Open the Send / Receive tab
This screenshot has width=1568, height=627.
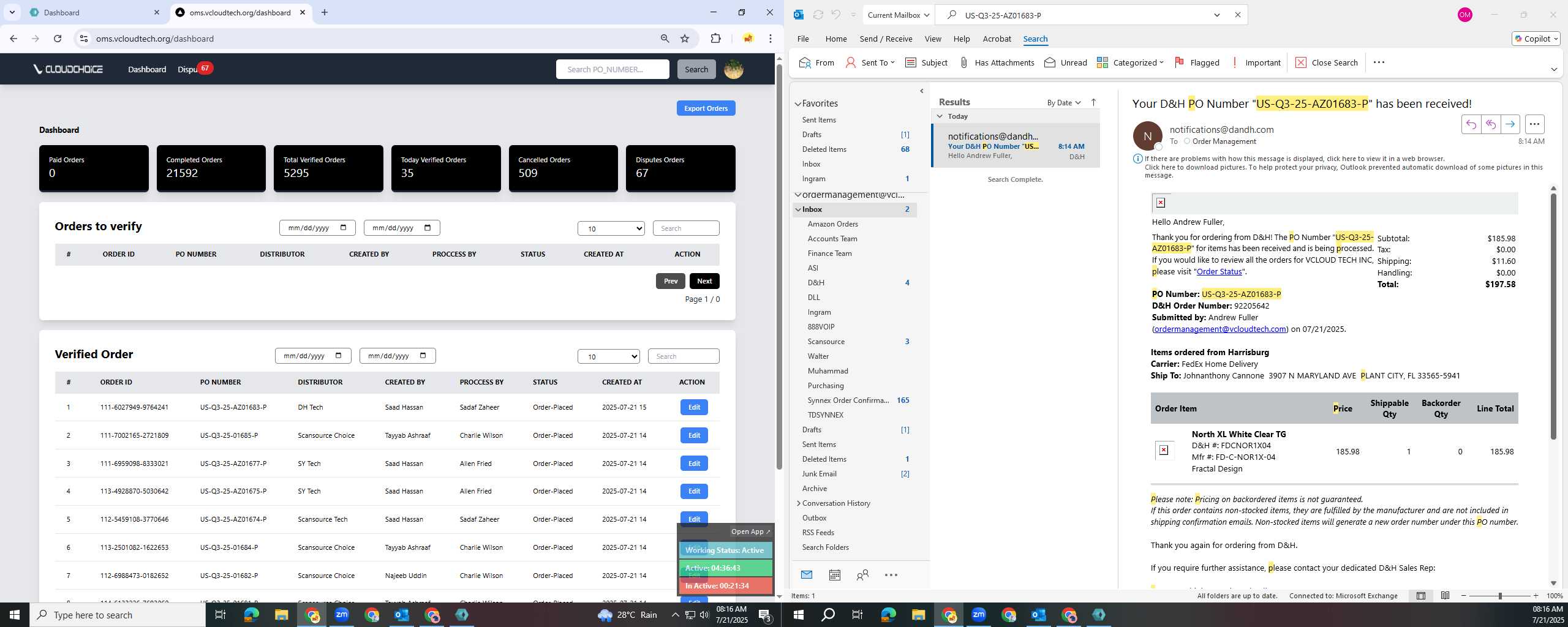[x=886, y=39]
